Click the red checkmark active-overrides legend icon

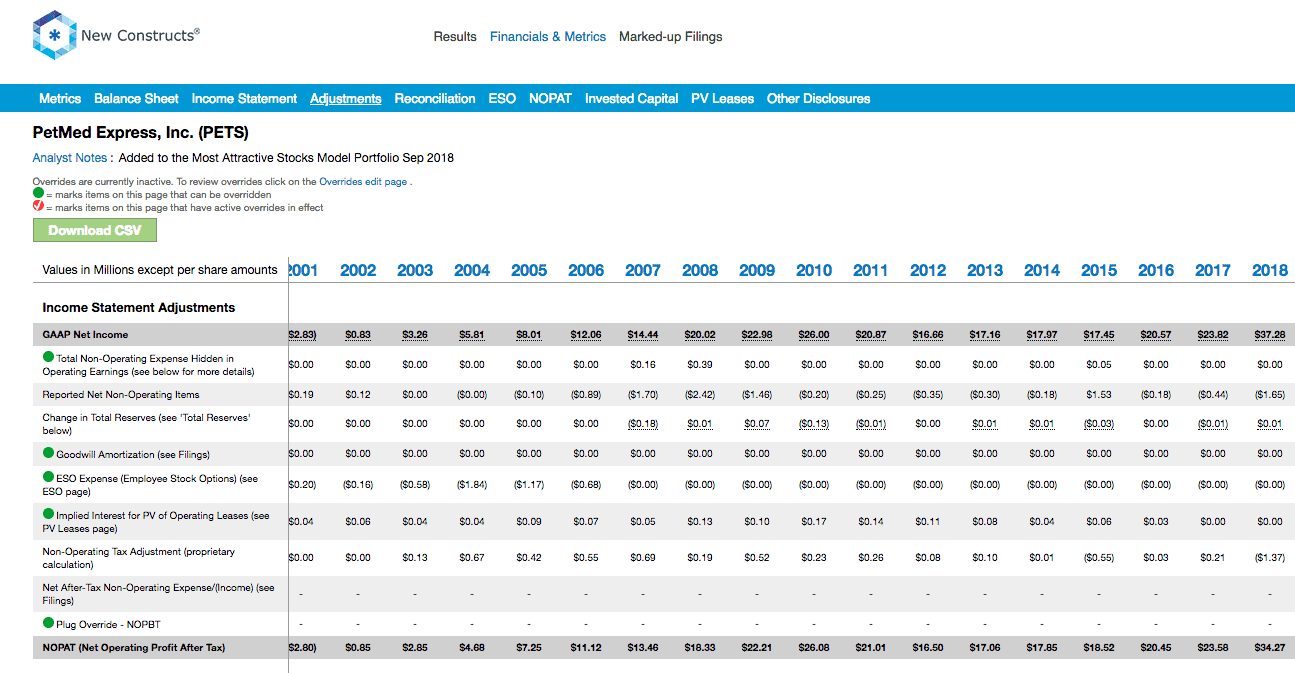pos(38,206)
